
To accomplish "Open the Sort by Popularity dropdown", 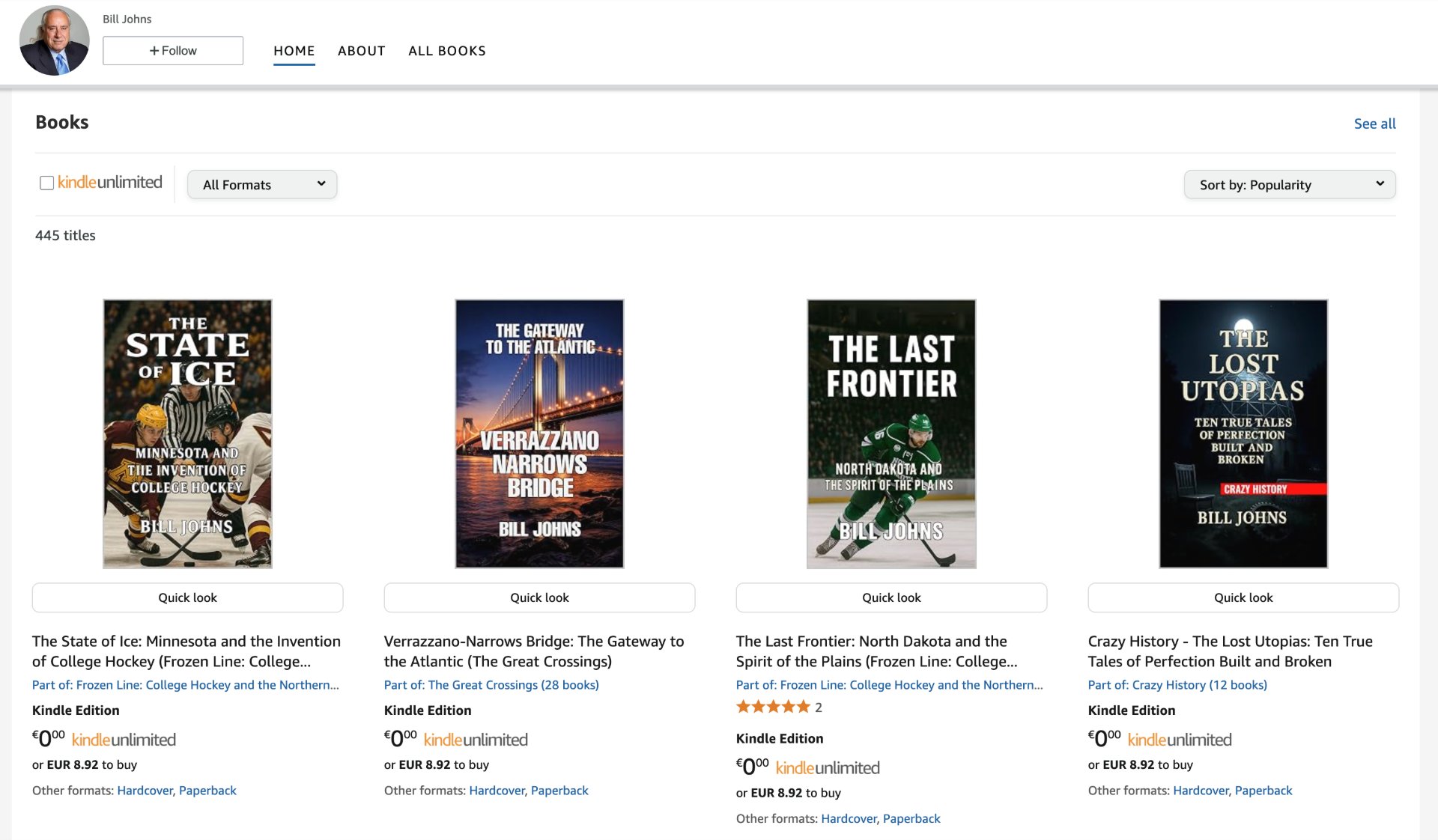I will [x=1290, y=184].
